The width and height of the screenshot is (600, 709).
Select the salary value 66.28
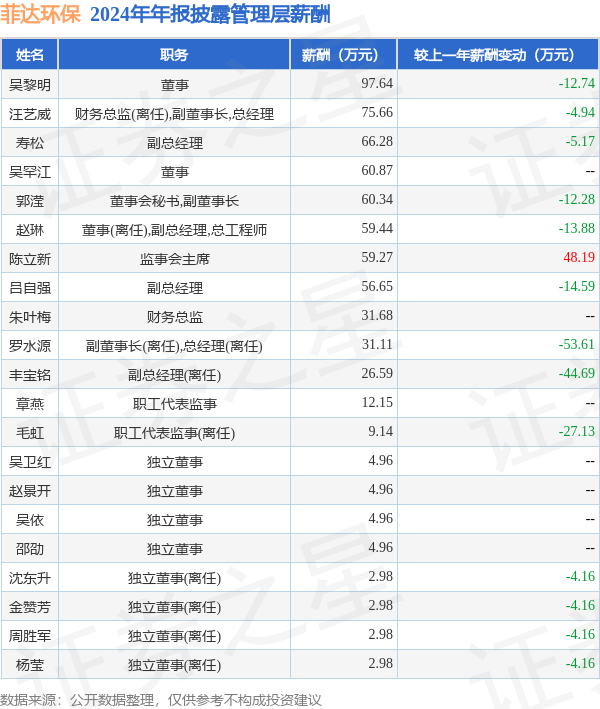[x=377, y=142]
